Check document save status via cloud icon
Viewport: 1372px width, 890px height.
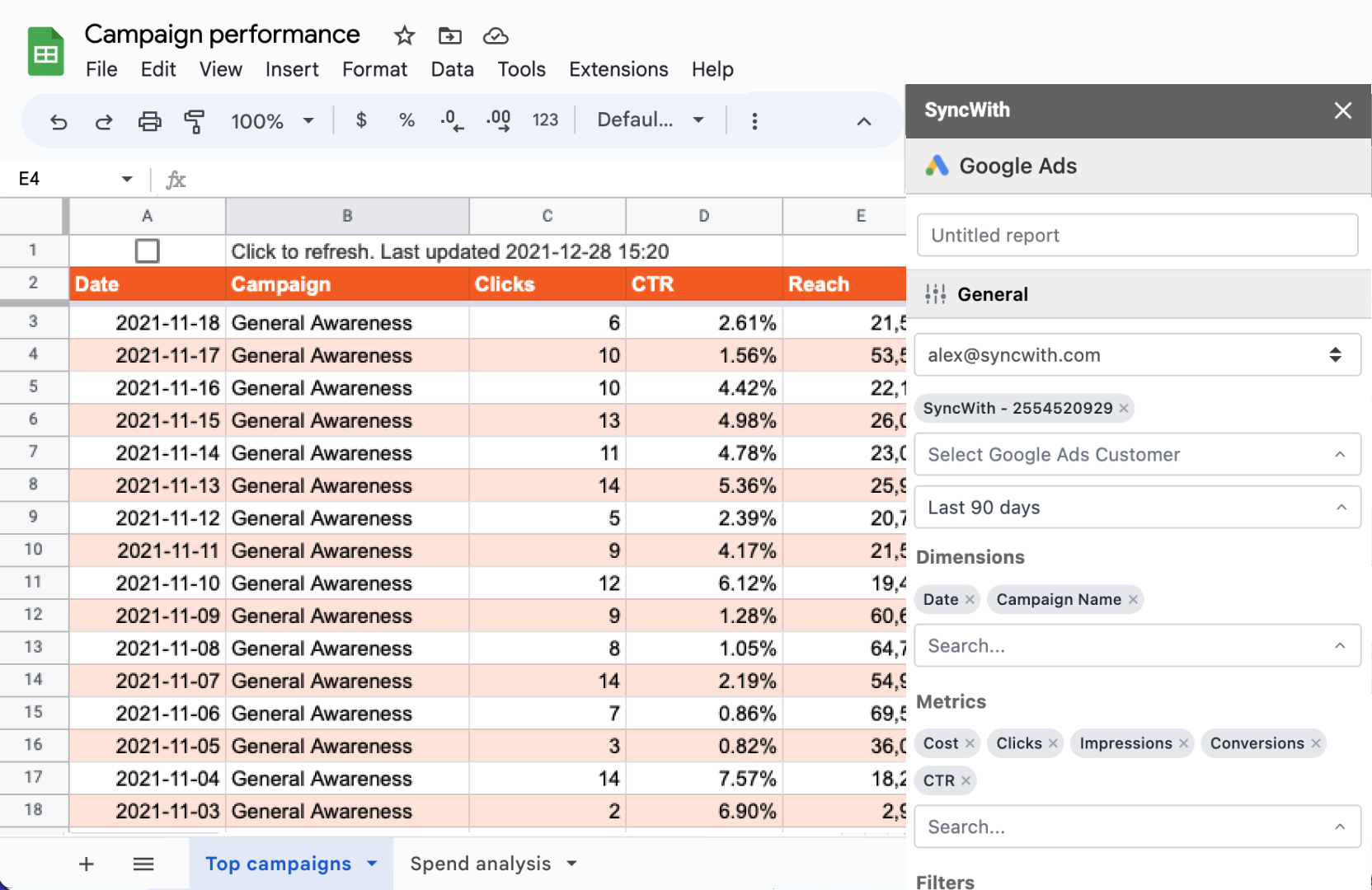point(496,35)
